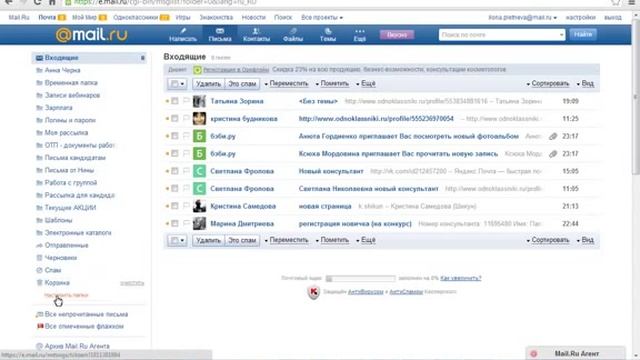Click Настроить папки link

66,295
